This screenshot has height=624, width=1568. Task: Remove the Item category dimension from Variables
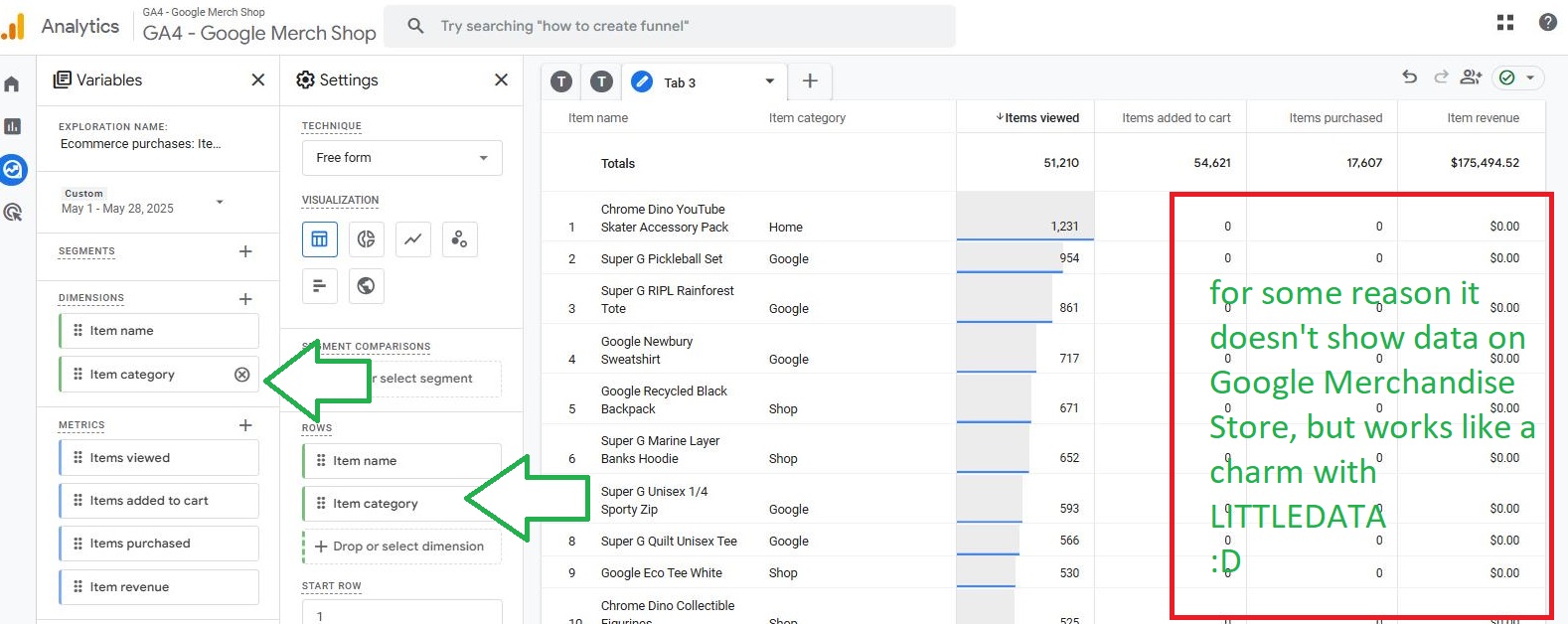coord(241,375)
